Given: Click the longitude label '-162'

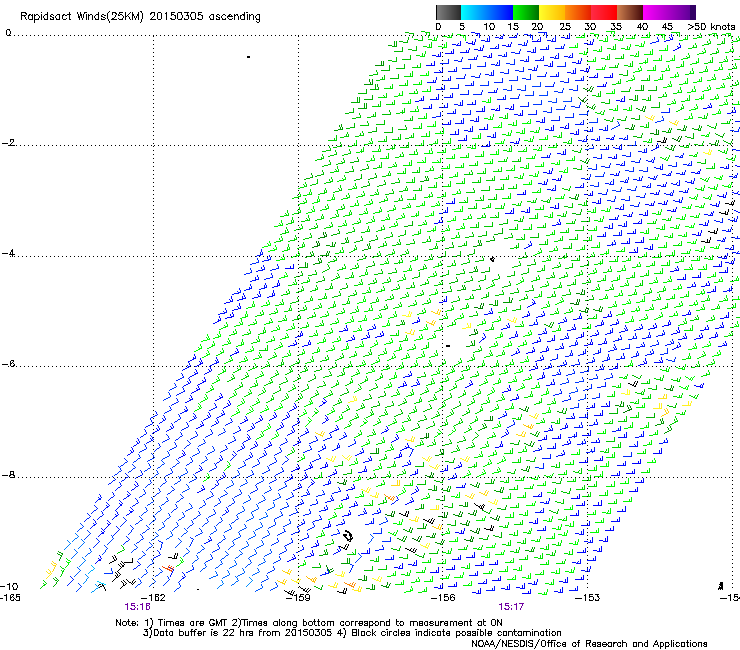Looking at the screenshot, I should click(x=154, y=598).
